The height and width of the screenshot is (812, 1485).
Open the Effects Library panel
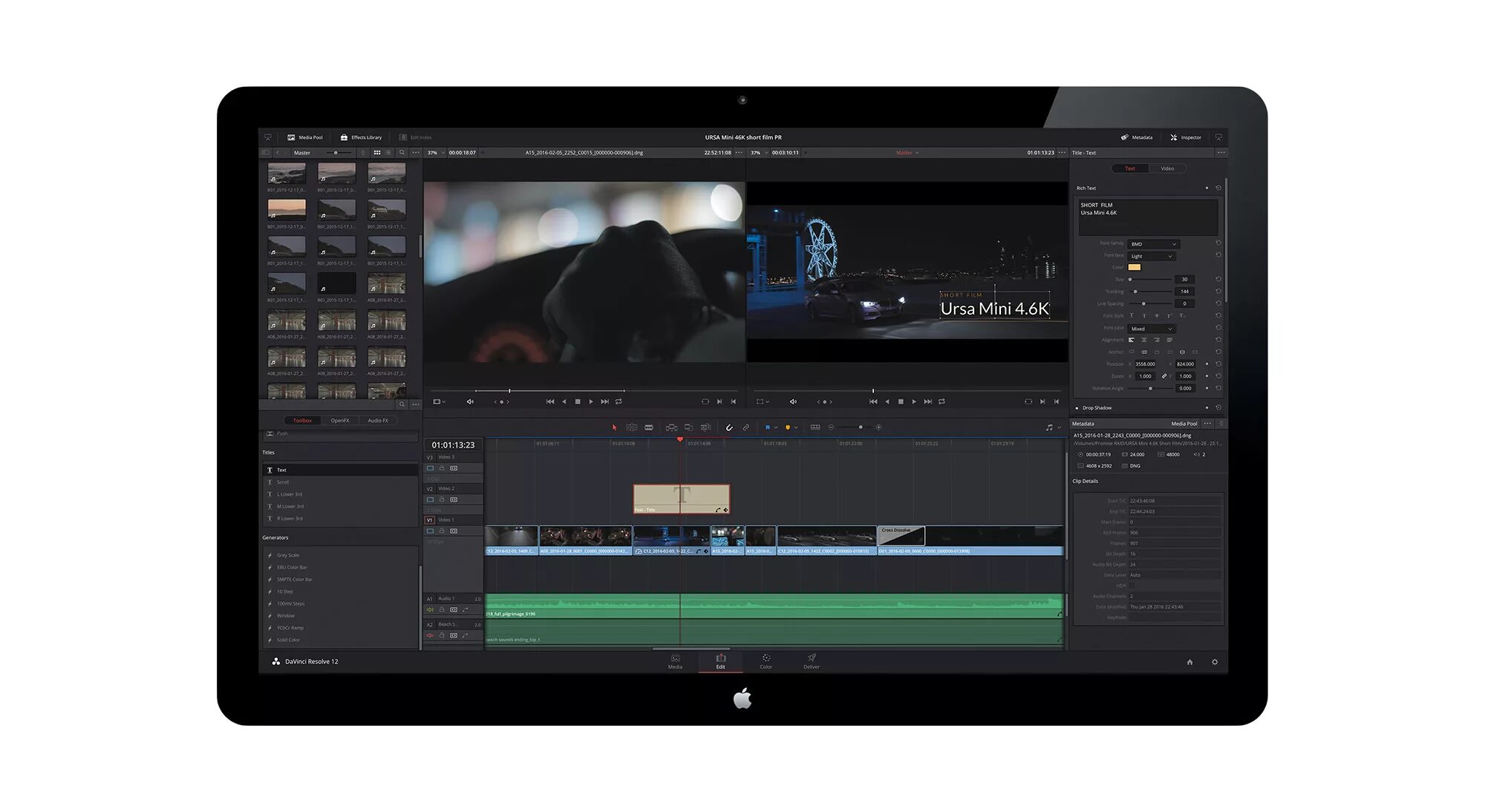(361, 137)
